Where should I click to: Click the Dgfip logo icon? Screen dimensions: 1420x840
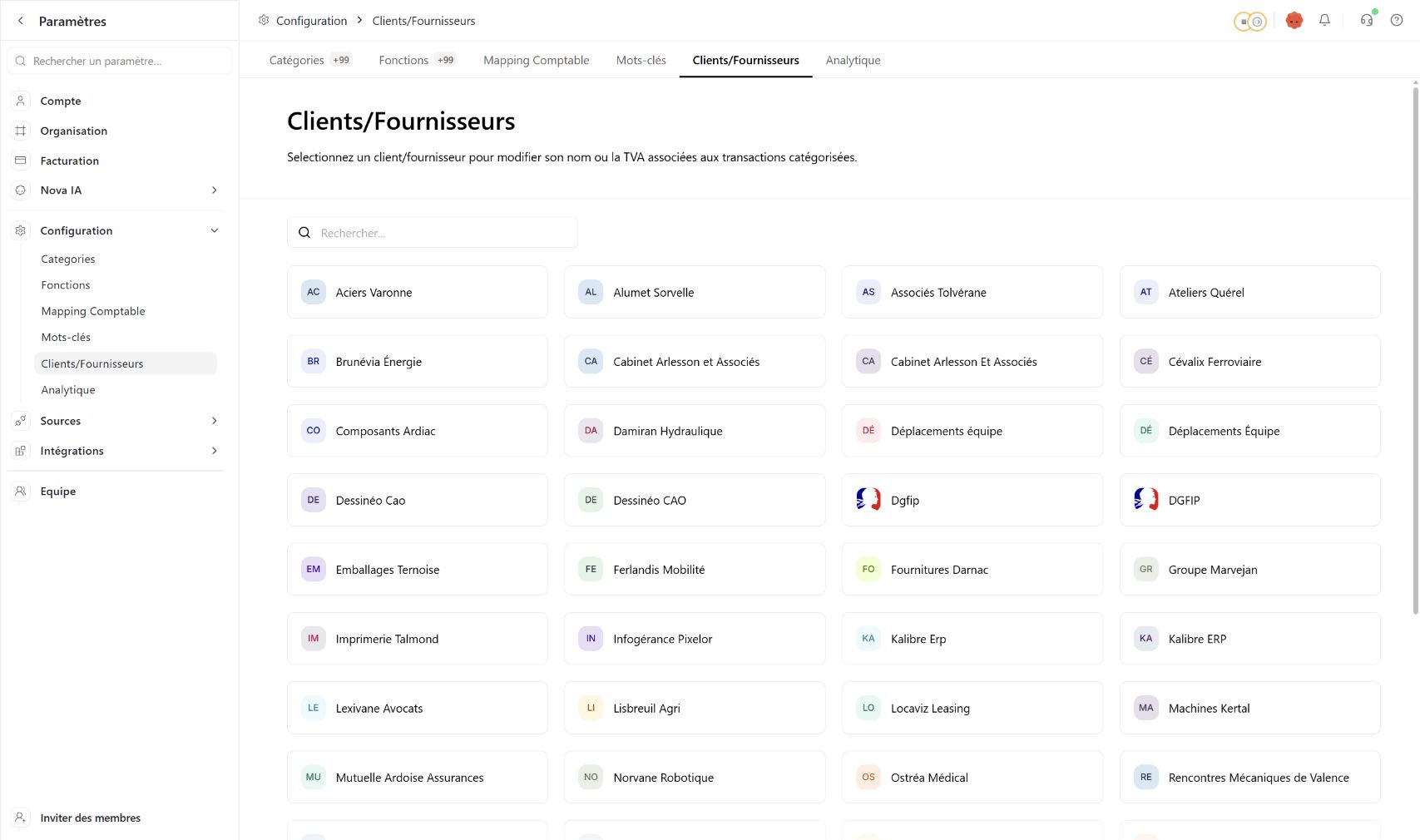pyautogui.click(x=868, y=500)
